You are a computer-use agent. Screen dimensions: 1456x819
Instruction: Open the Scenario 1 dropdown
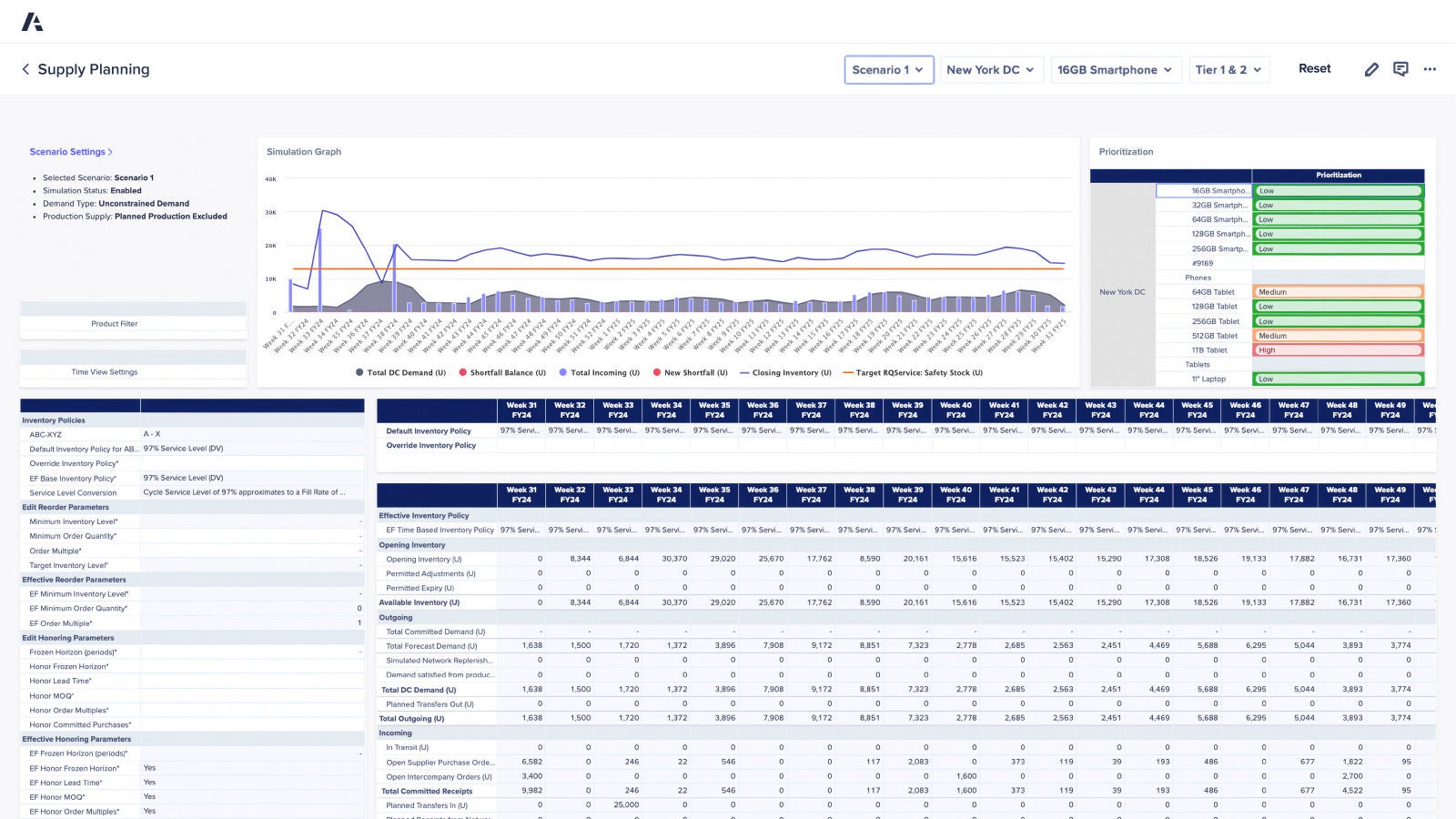click(x=888, y=69)
